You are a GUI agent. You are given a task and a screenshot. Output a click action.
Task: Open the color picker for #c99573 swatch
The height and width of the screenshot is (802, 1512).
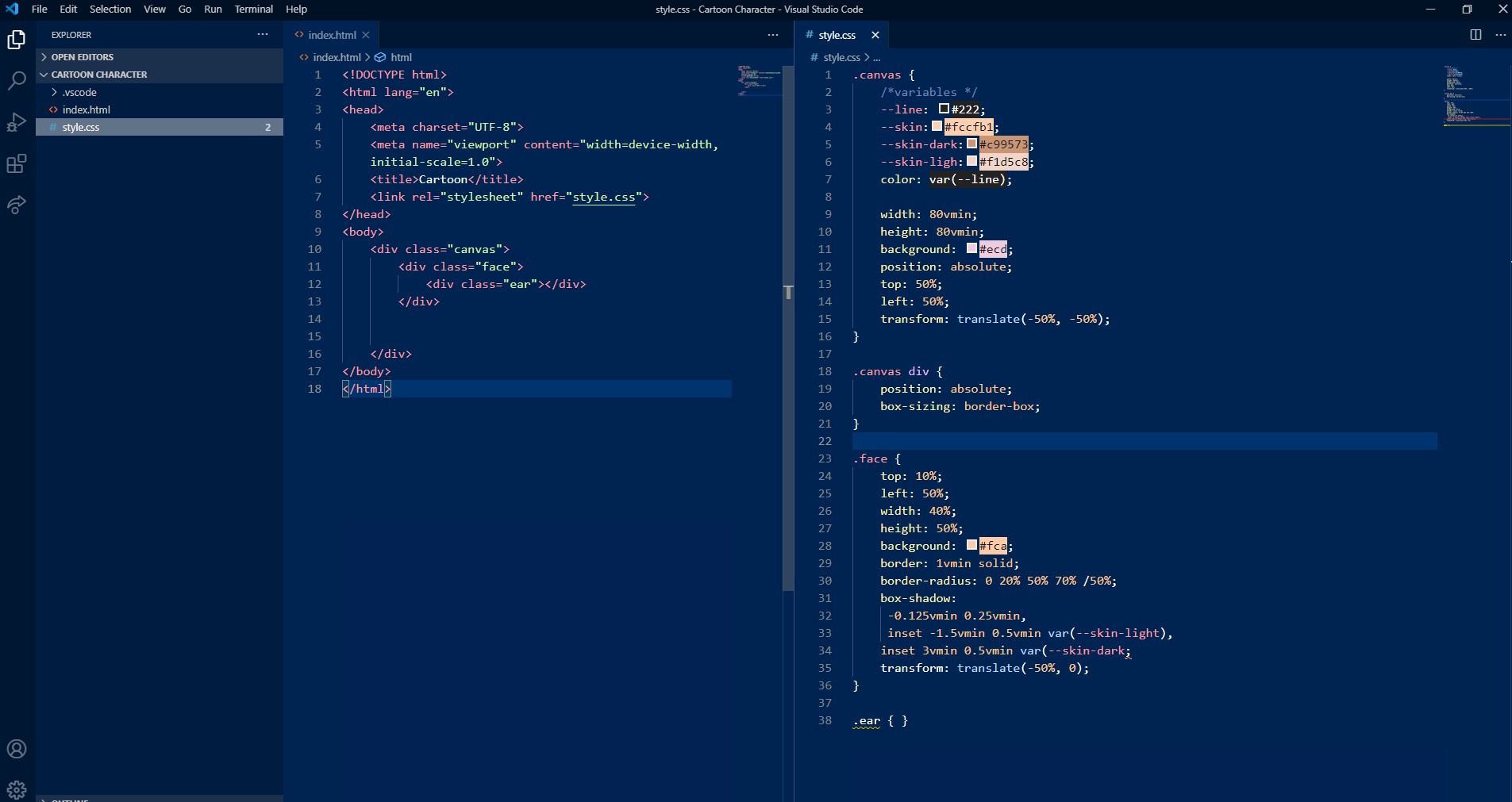coord(971,144)
